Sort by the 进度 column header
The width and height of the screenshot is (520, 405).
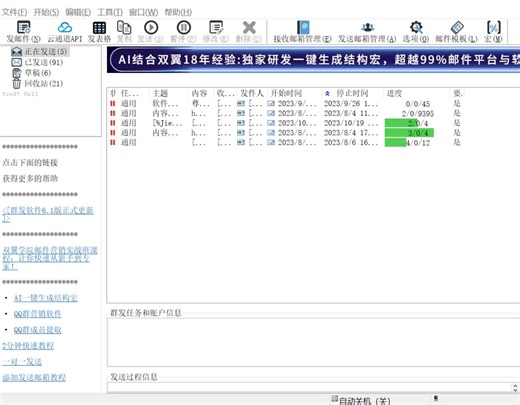394,93
